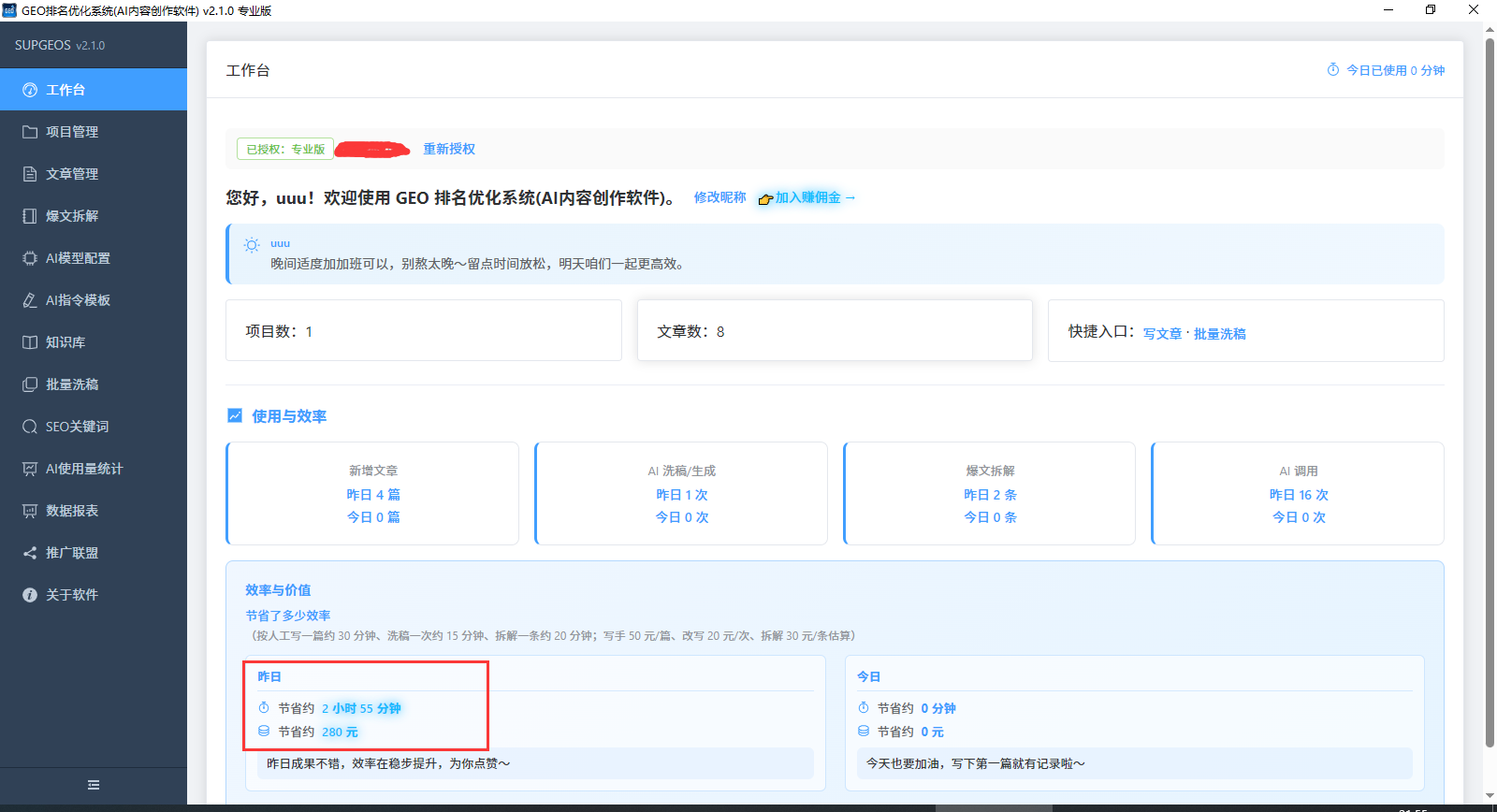The image size is (1497, 812).
Task: Click 修改昵称 link
Action: [x=720, y=197]
